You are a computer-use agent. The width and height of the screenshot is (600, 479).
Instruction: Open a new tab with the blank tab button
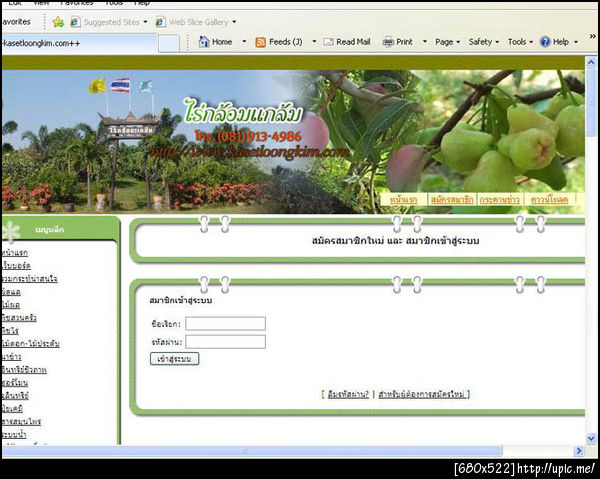click(169, 43)
